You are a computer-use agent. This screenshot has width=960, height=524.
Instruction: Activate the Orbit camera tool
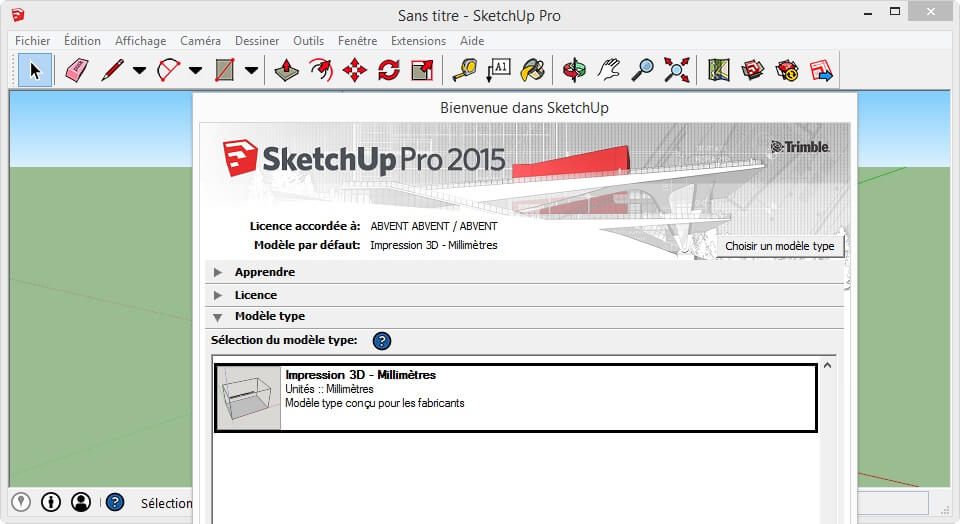pyautogui.click(x=574, y=70)
